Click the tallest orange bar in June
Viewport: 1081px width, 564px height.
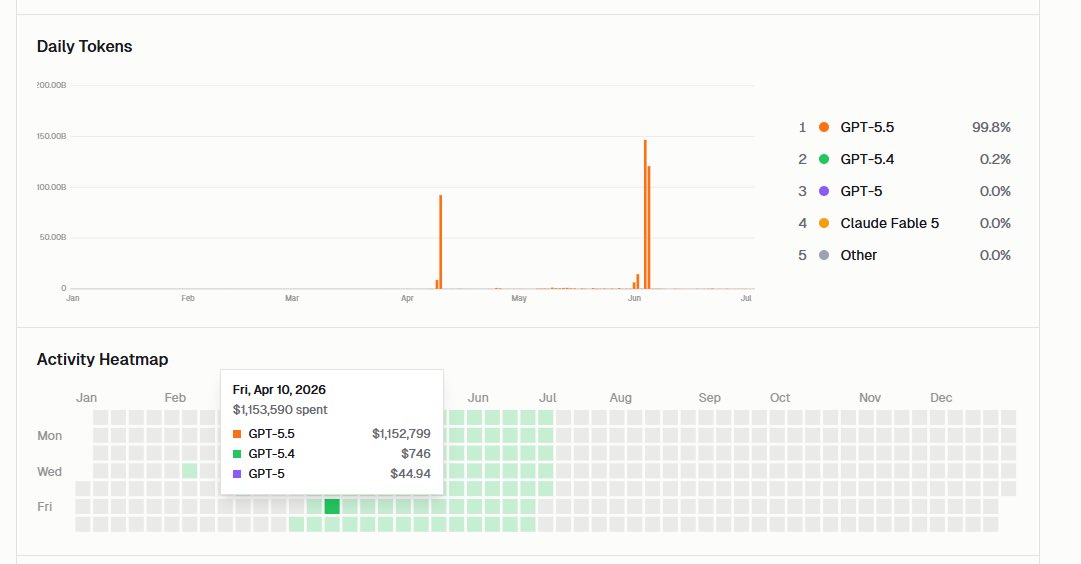[x=645, y=214]
